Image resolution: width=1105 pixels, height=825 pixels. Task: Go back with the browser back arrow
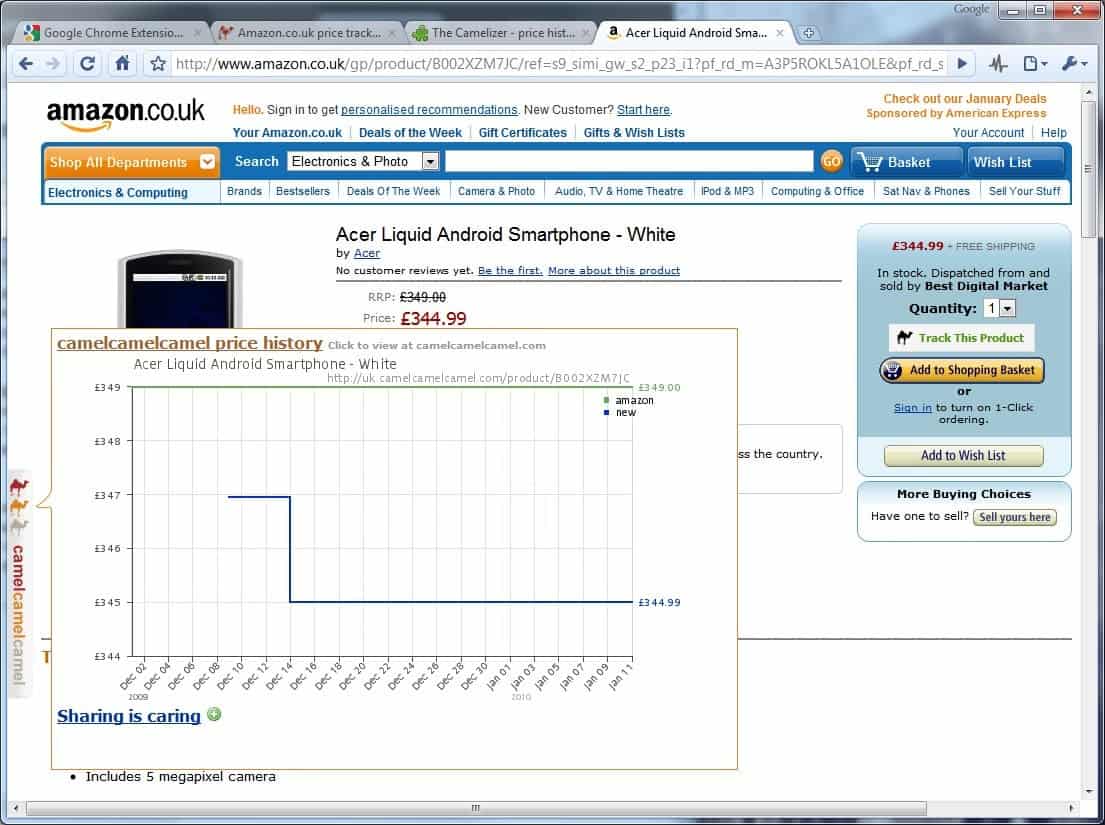tap(26, 64)
